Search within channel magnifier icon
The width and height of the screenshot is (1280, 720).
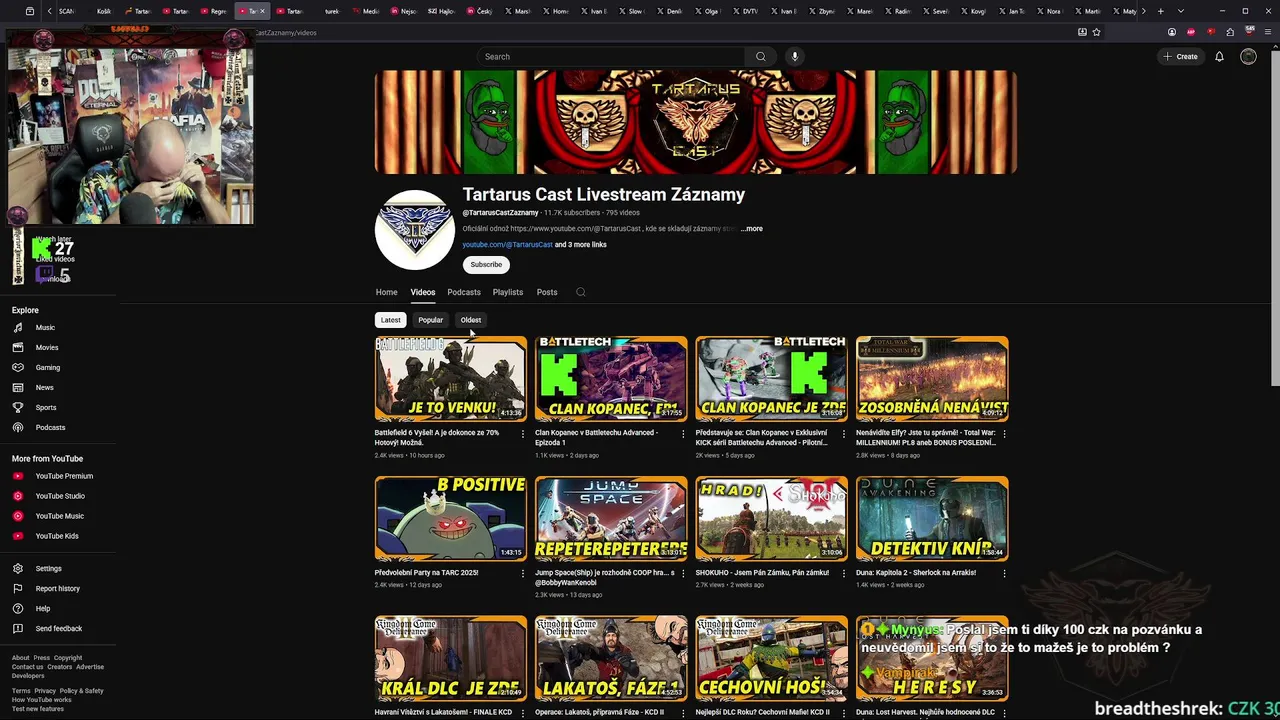[x=581, y=292]
